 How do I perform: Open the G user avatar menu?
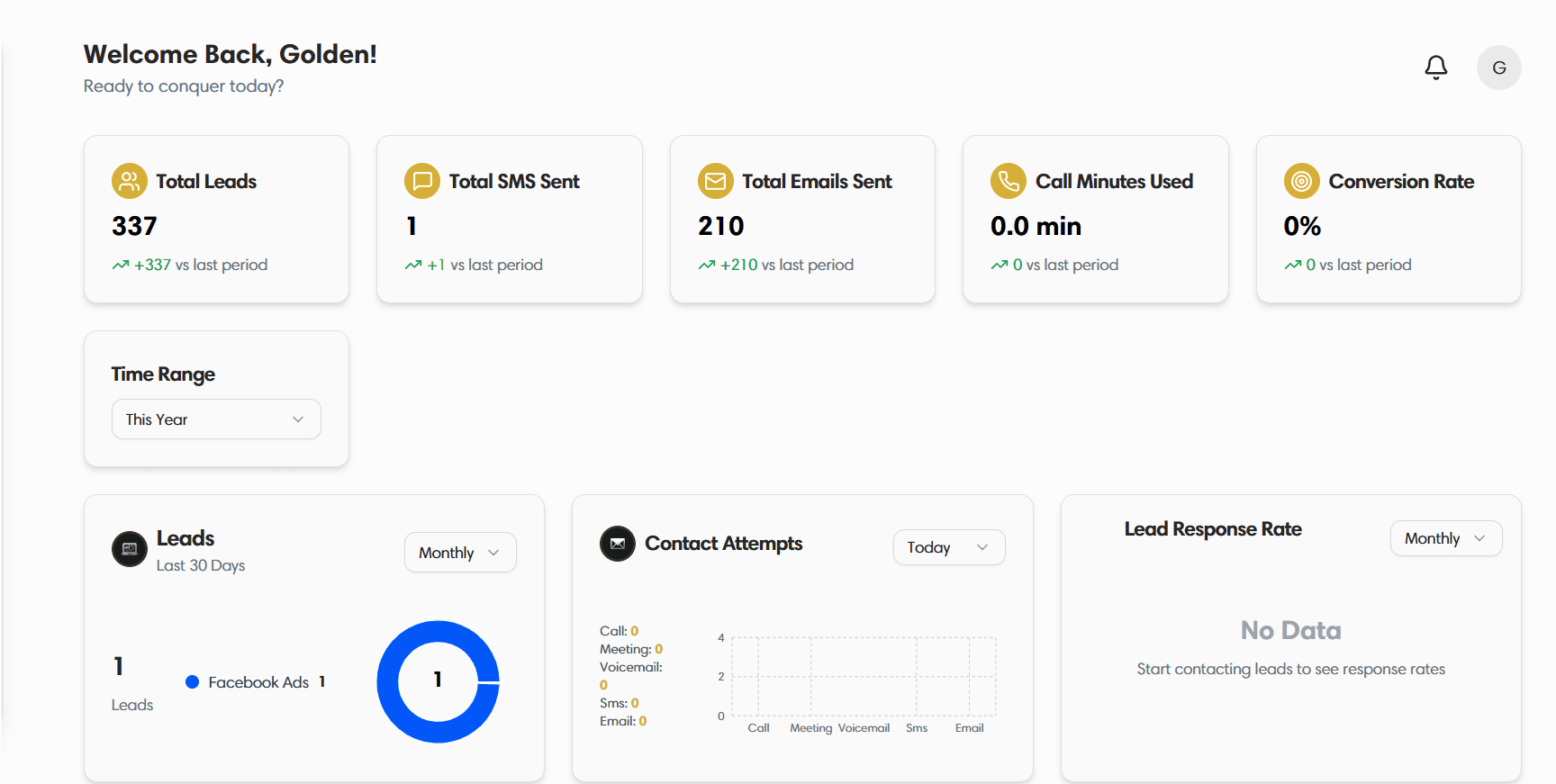tap(1499, 68)
